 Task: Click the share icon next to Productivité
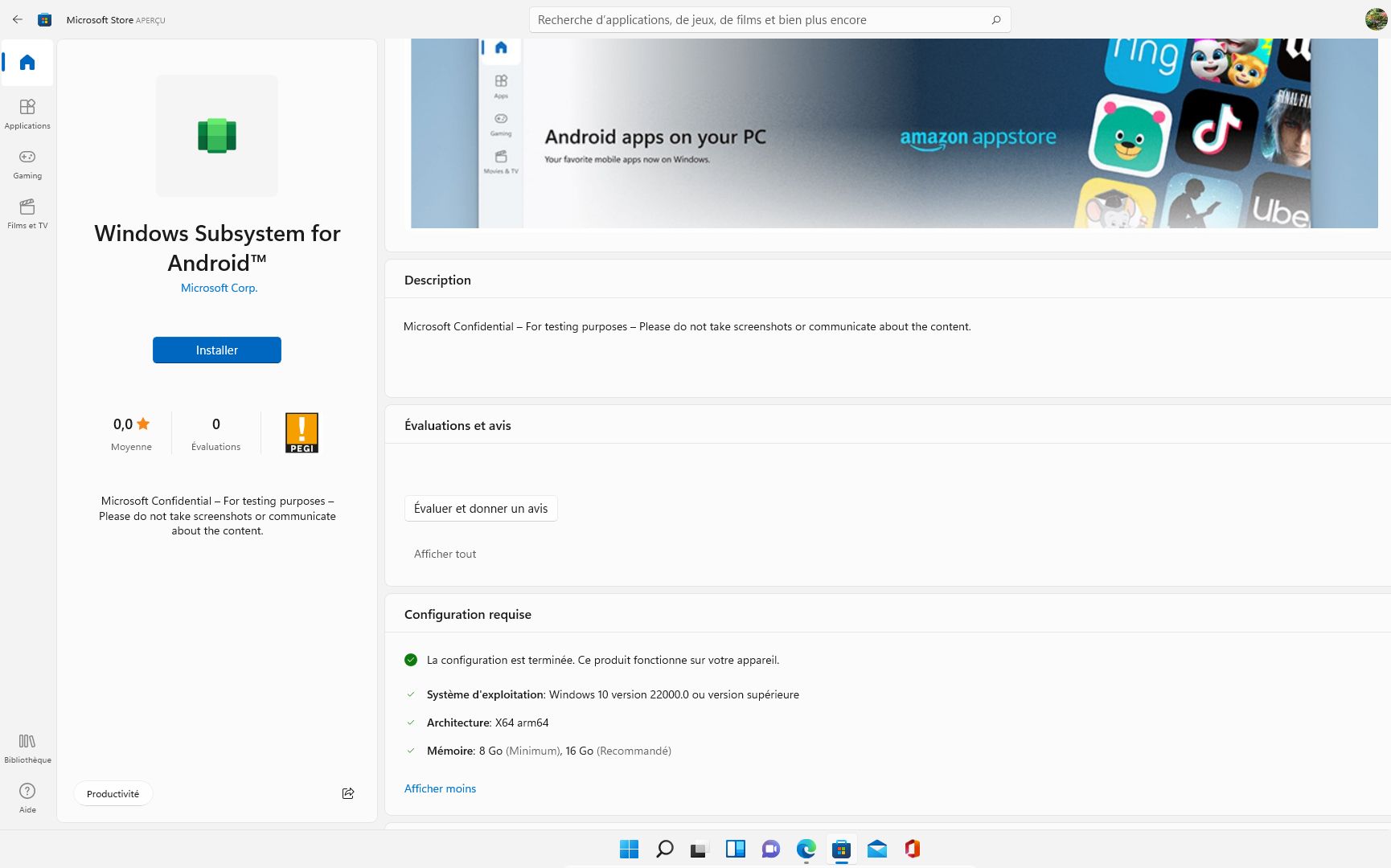coord(347,793)
